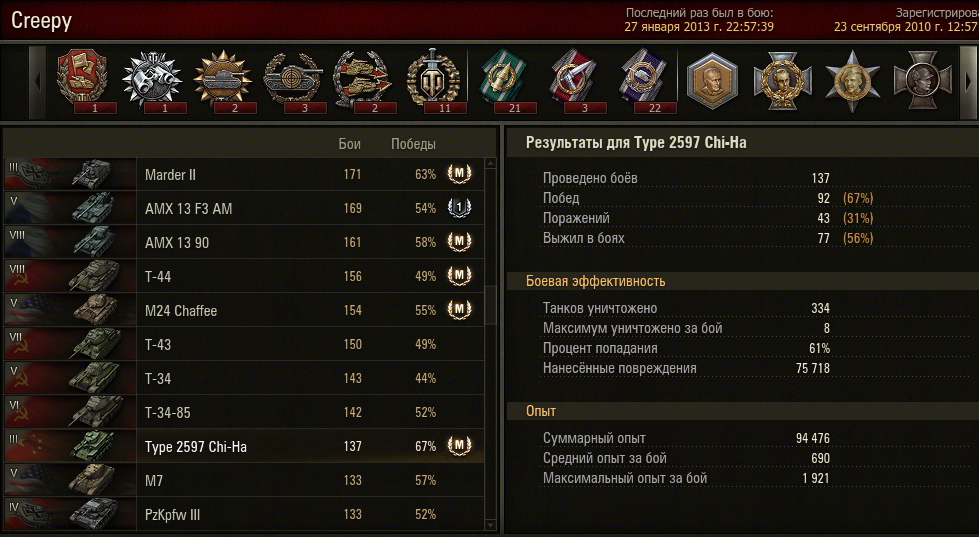Select the sniper crosshair tank medal

(x=292, y=79)
